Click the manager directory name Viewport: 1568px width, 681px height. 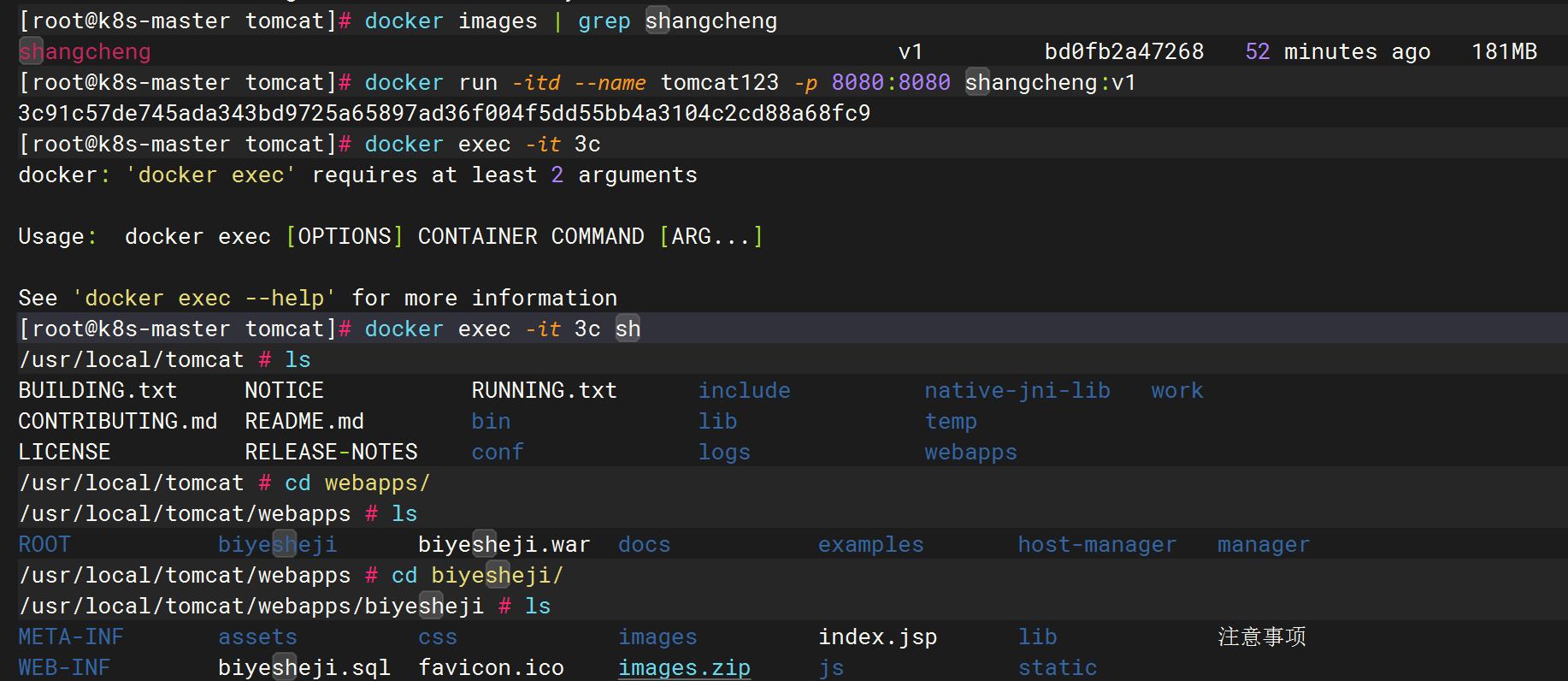(x=1264, y=545)
